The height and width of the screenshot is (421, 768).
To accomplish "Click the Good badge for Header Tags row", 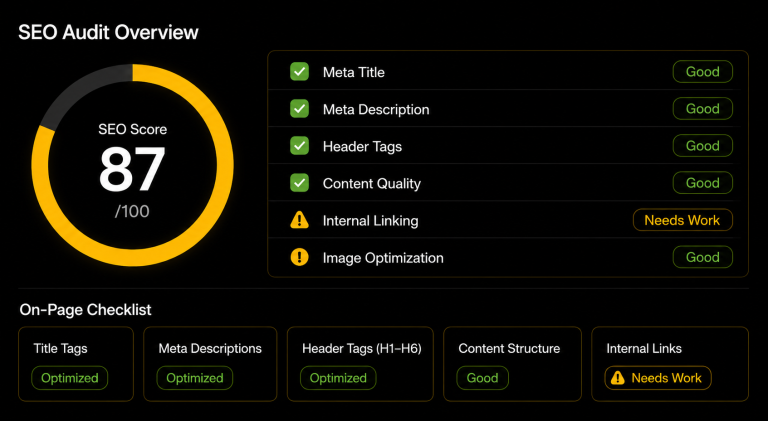I will pyautogui.click(x=702, y=146).
